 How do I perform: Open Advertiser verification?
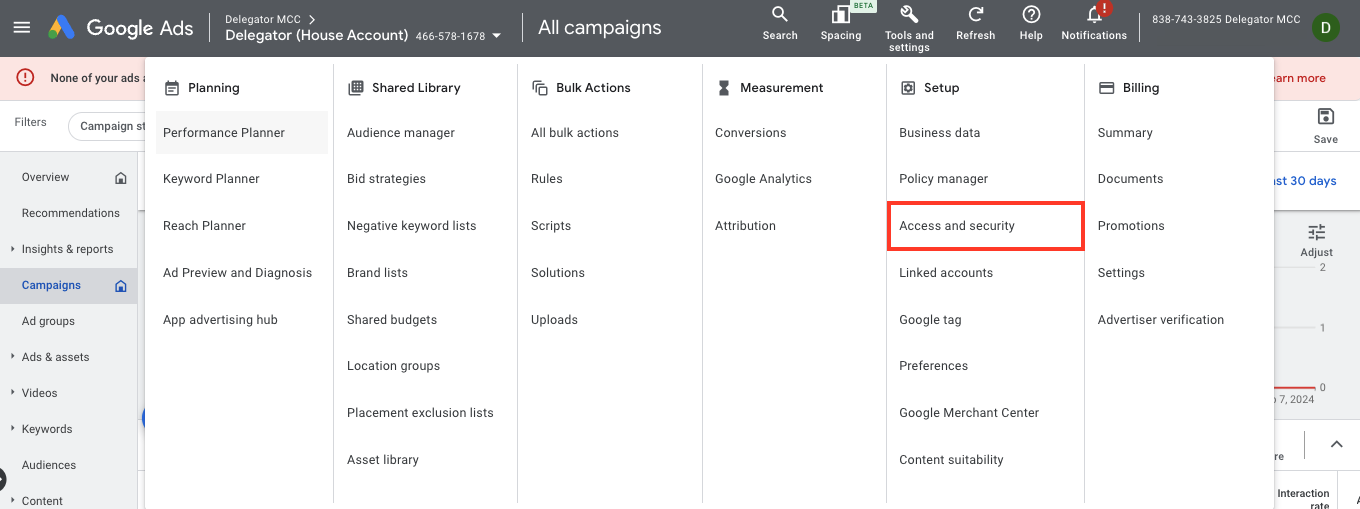click(x=1161, y=320)
